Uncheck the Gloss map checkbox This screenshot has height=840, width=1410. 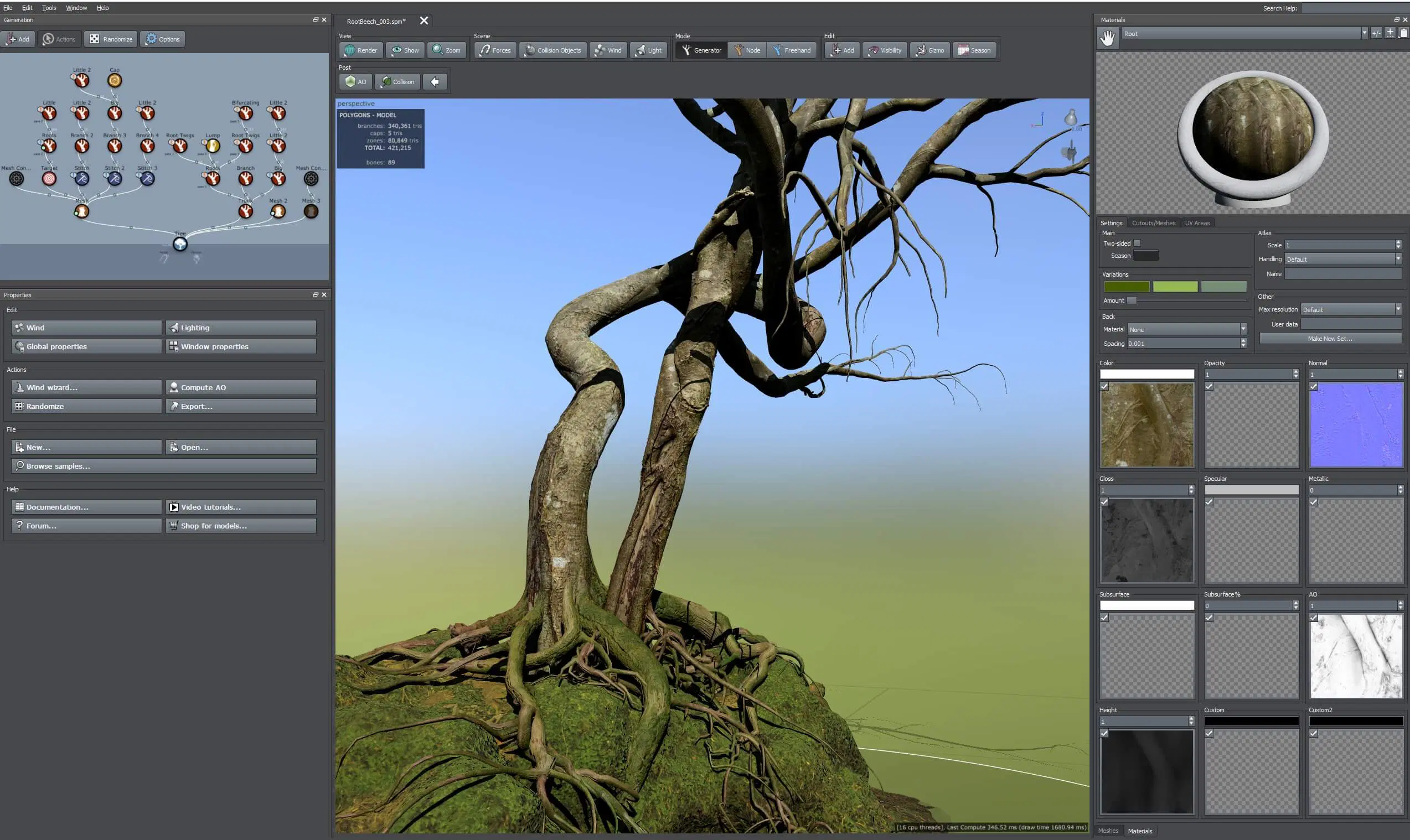[x=1104, y=501]
